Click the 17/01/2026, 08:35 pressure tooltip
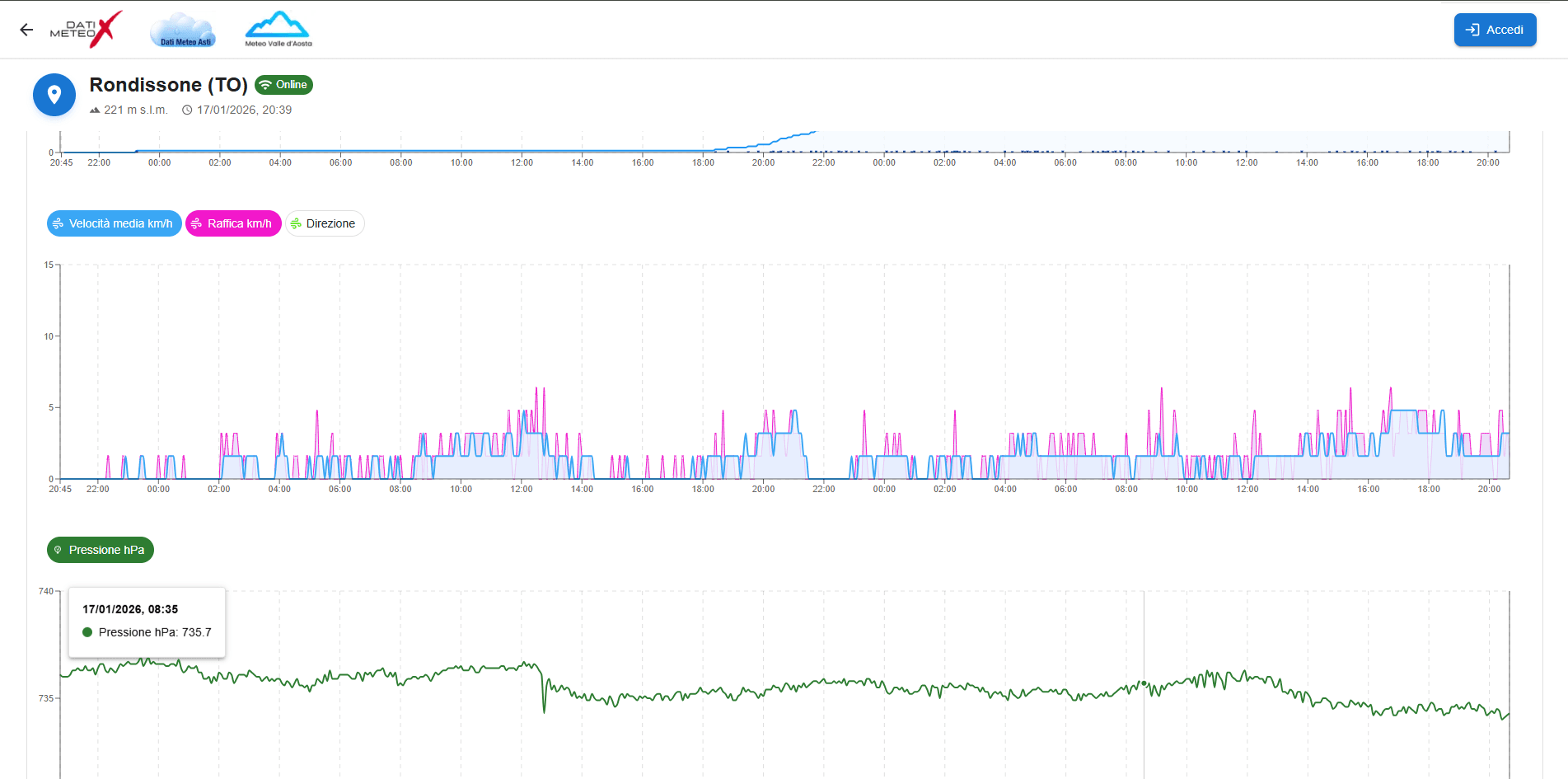The width and height of the screenshot is (1568, 779). point(147,622)
